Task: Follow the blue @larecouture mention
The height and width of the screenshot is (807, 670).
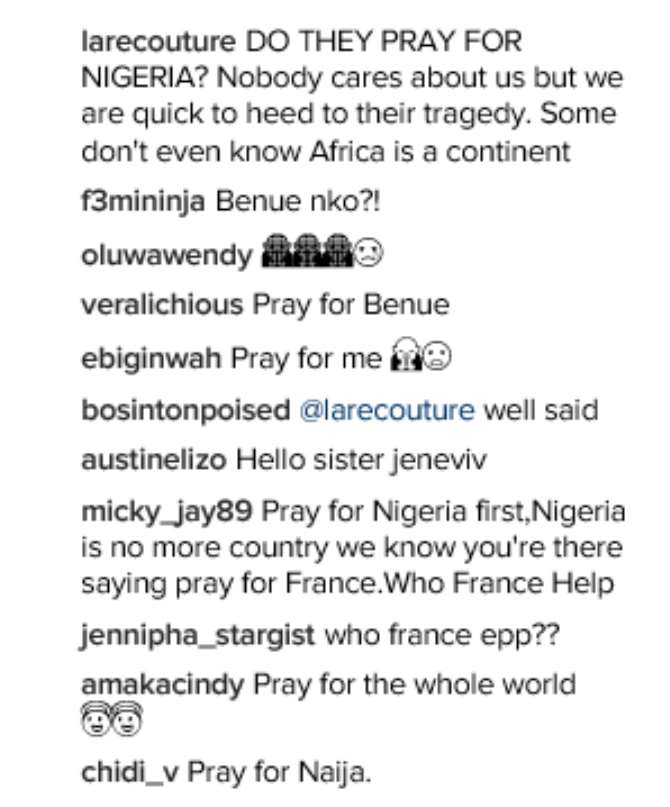Action: coord(386,411)
